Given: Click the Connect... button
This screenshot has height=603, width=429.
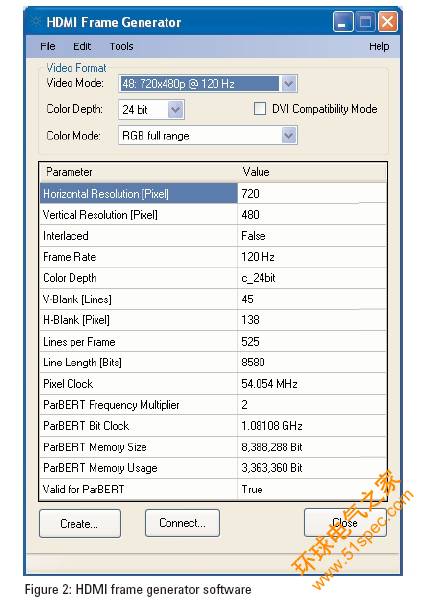Looking at the screenshot, I should coord(182,523).
